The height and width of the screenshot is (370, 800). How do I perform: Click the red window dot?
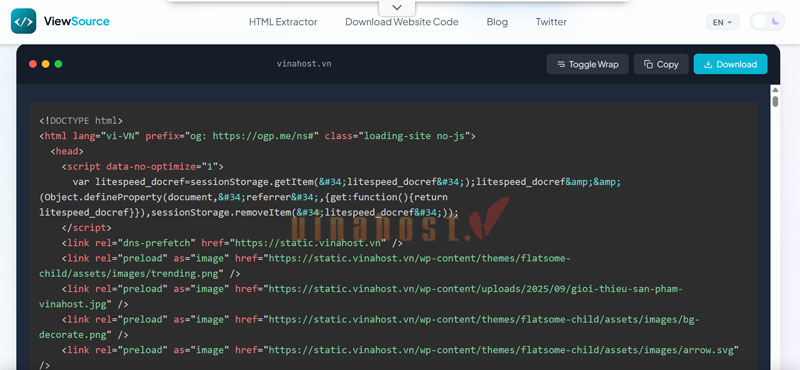[33, 64]
